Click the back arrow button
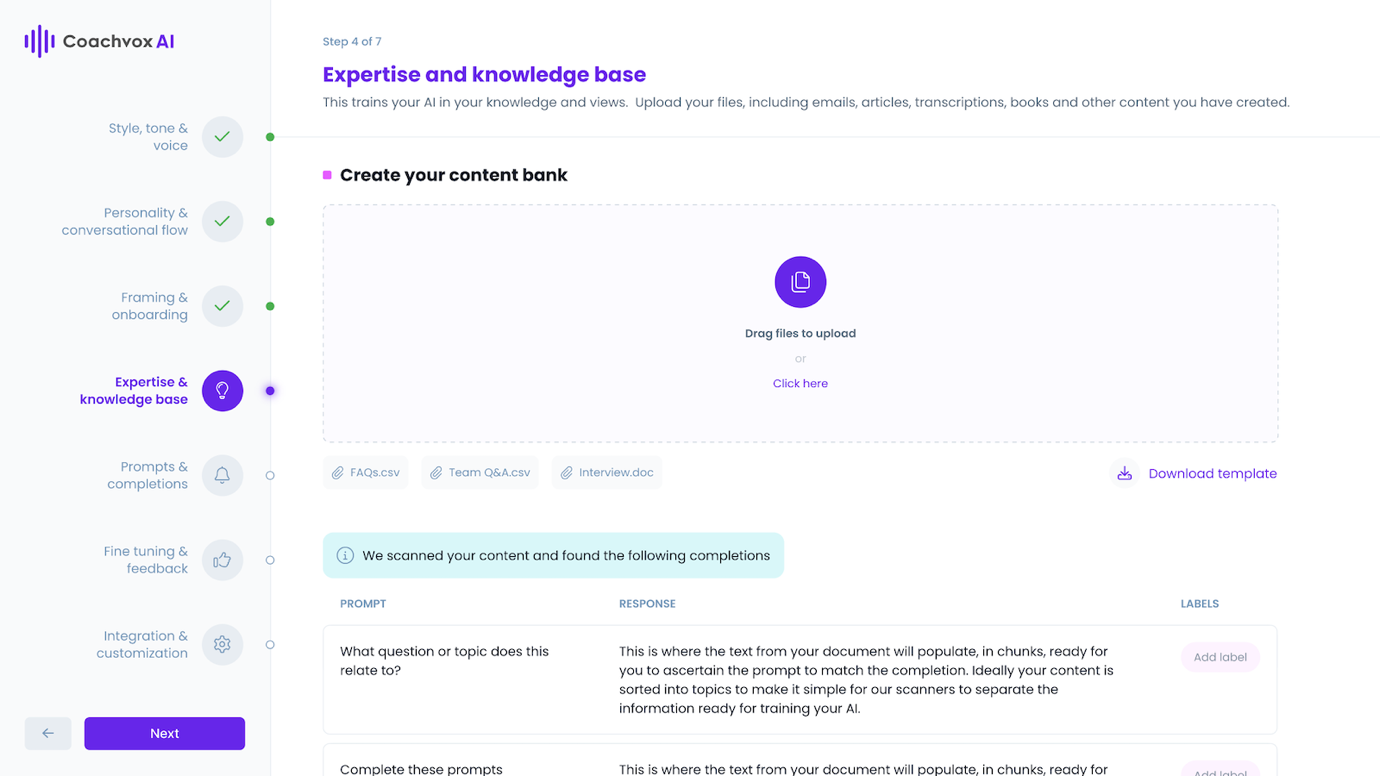 (48, 733)
